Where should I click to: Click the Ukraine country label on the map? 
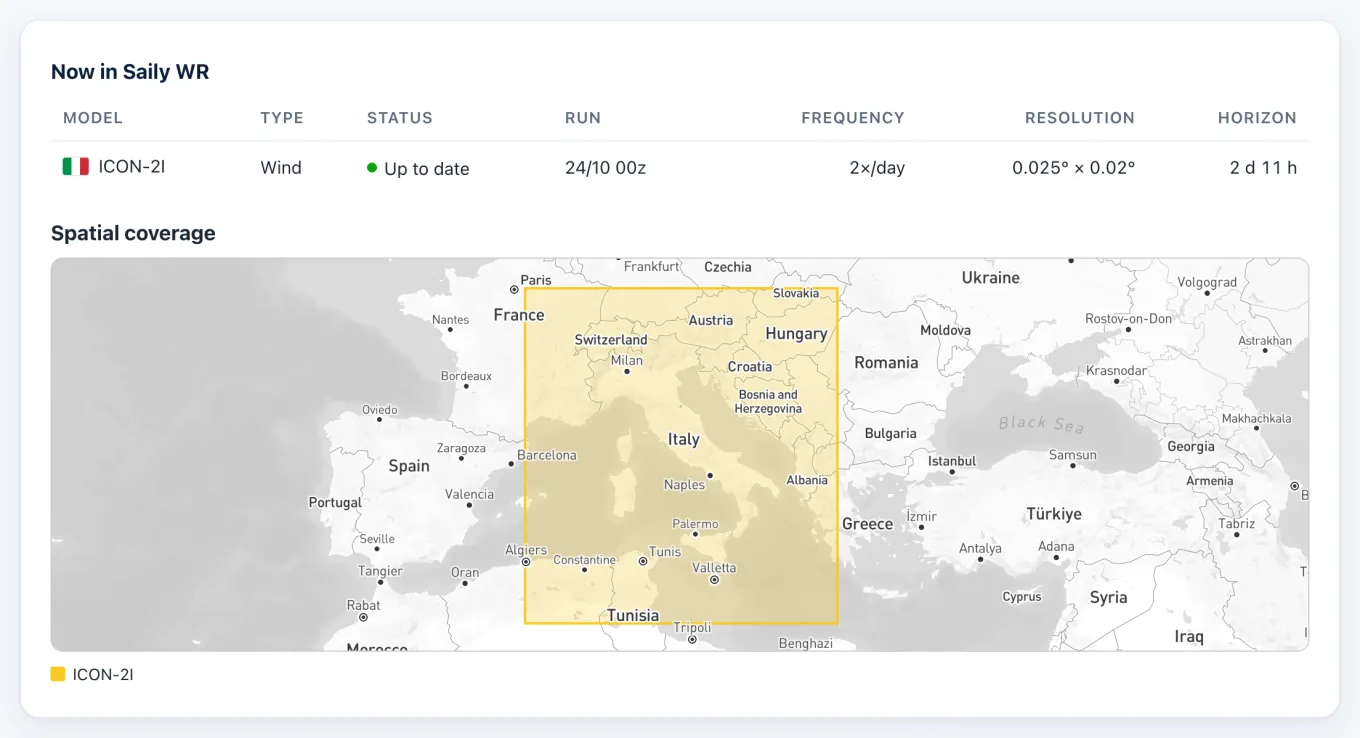pos(990,278)
